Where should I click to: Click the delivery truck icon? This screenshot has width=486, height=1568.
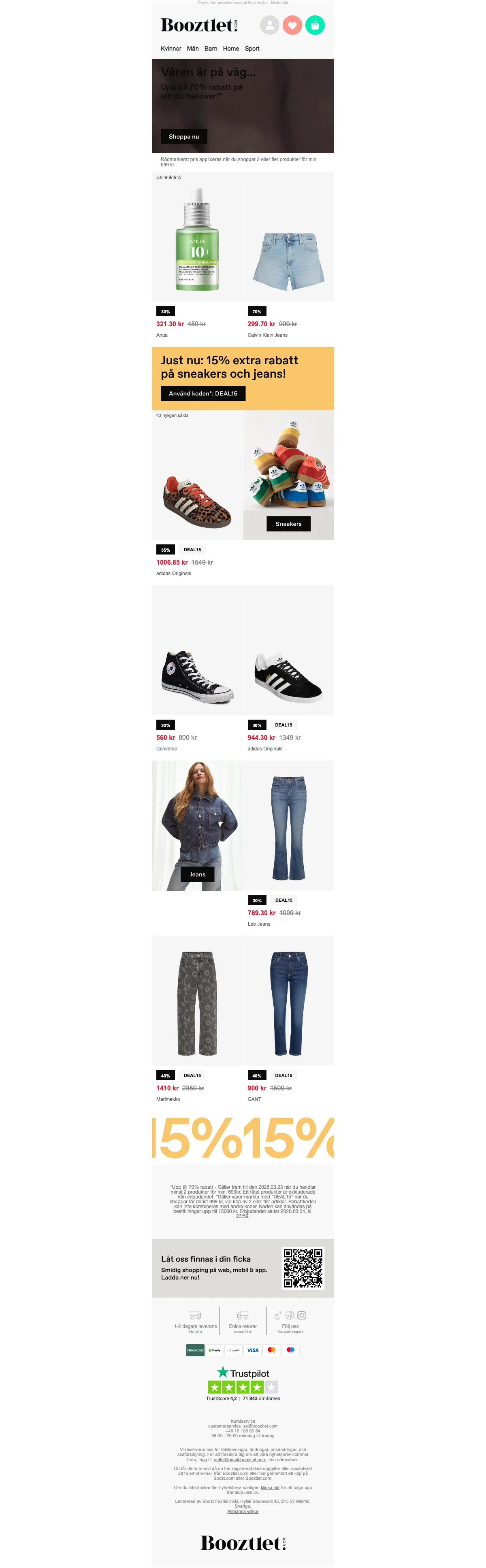pyautogui.click(x=195, y=1315)
